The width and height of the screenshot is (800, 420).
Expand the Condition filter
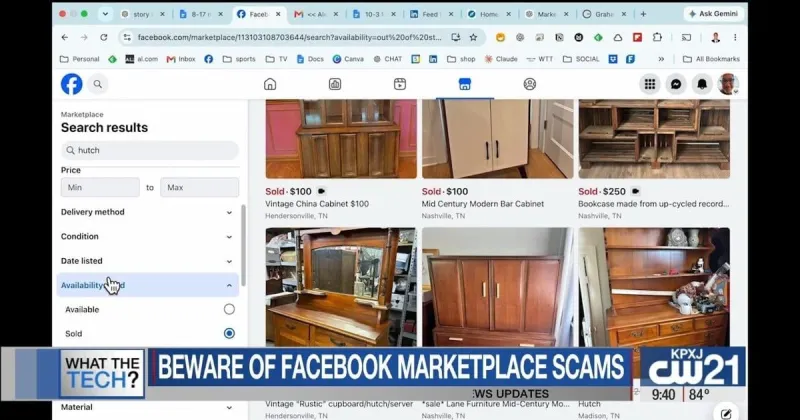(x=147, y=236)
